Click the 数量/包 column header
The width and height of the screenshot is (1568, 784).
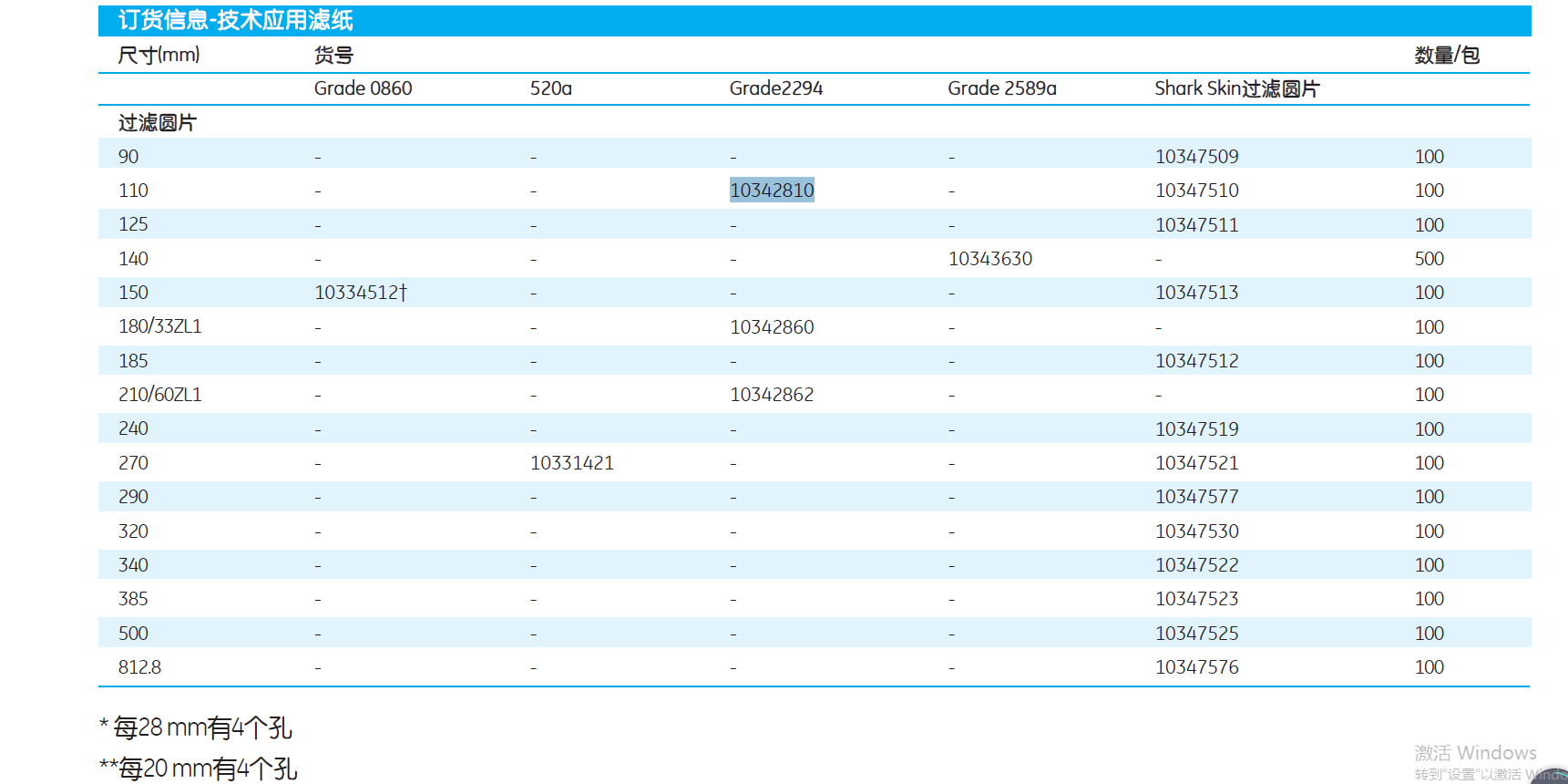(1446, 55)
